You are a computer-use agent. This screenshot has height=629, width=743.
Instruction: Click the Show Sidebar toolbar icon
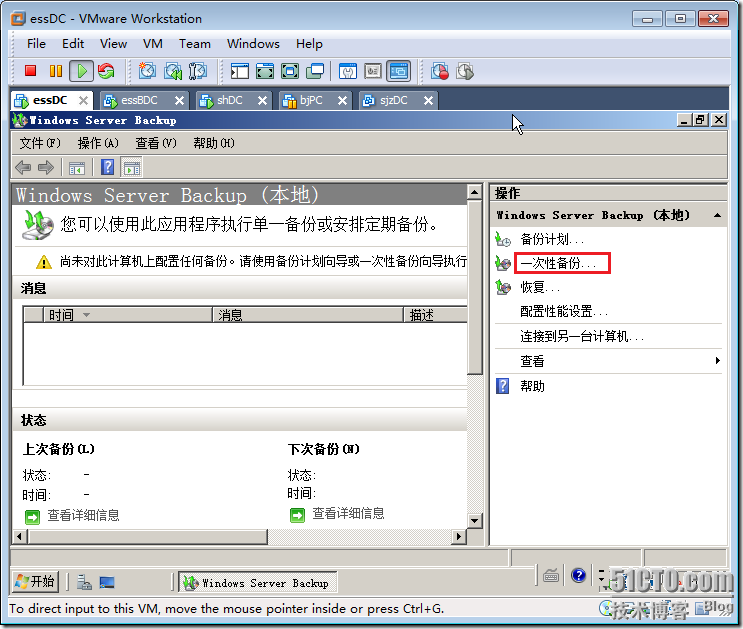pyautogui.click(x=240, y=71)
